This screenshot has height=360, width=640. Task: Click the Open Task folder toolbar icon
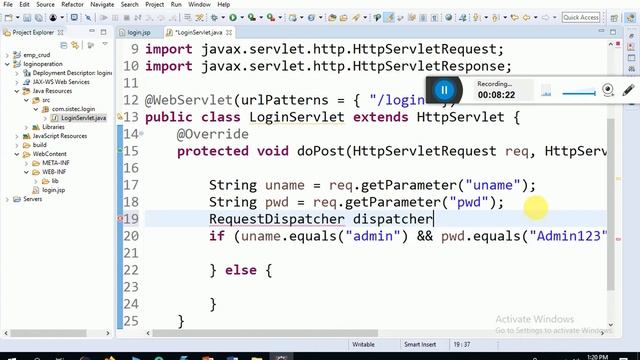pos(344,18)
